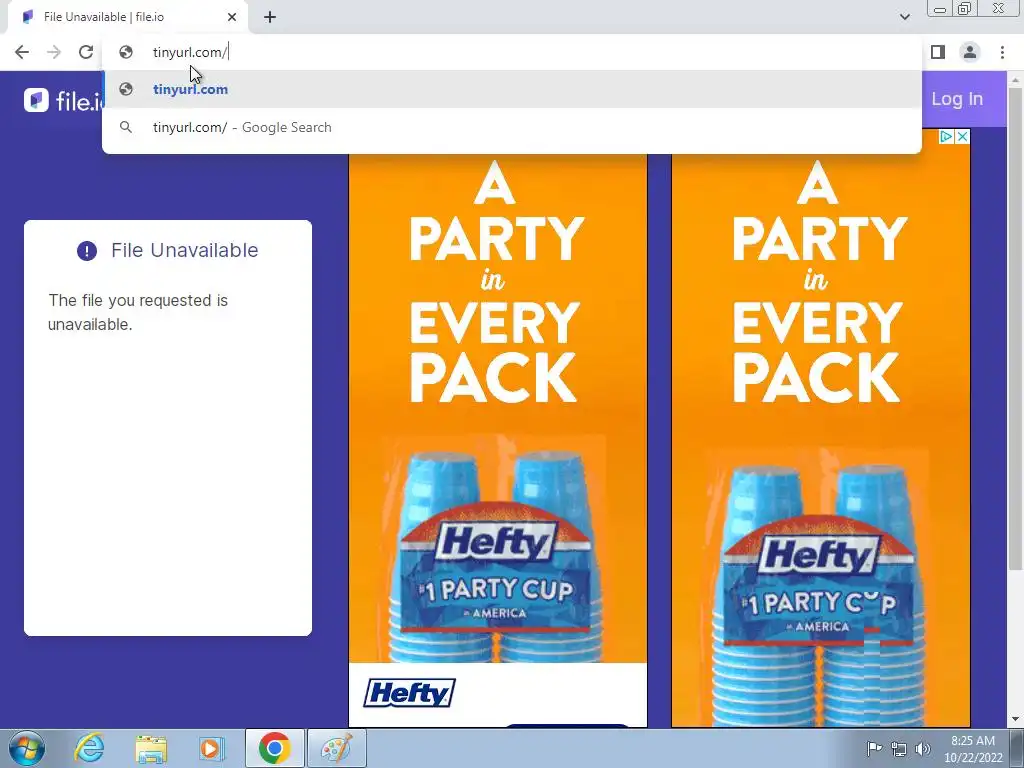Click the scrollbar down arrow
Viewport: 1024px width, 768px height.
(1016, 719)
